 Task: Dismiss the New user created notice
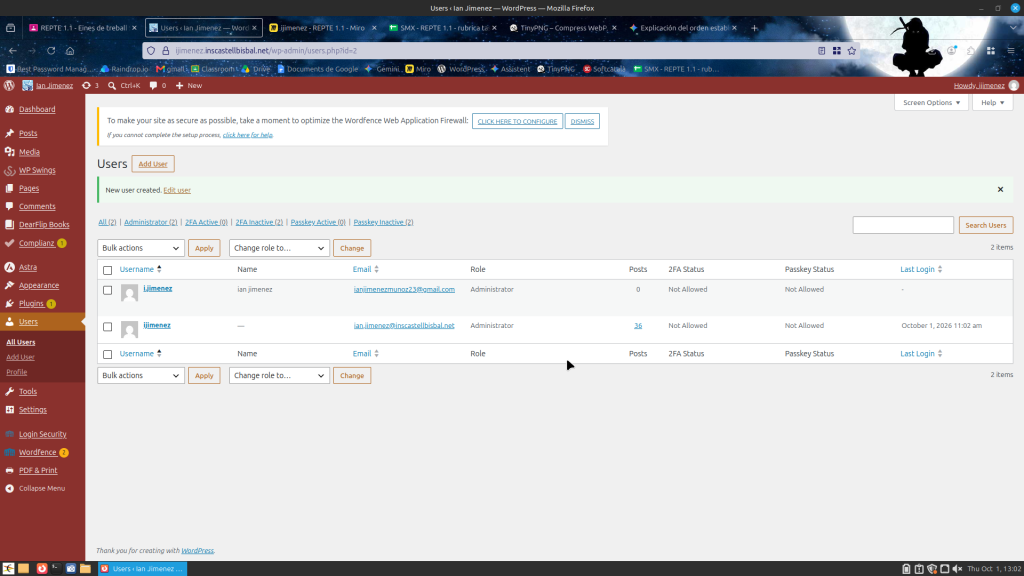pos(1000,189)
